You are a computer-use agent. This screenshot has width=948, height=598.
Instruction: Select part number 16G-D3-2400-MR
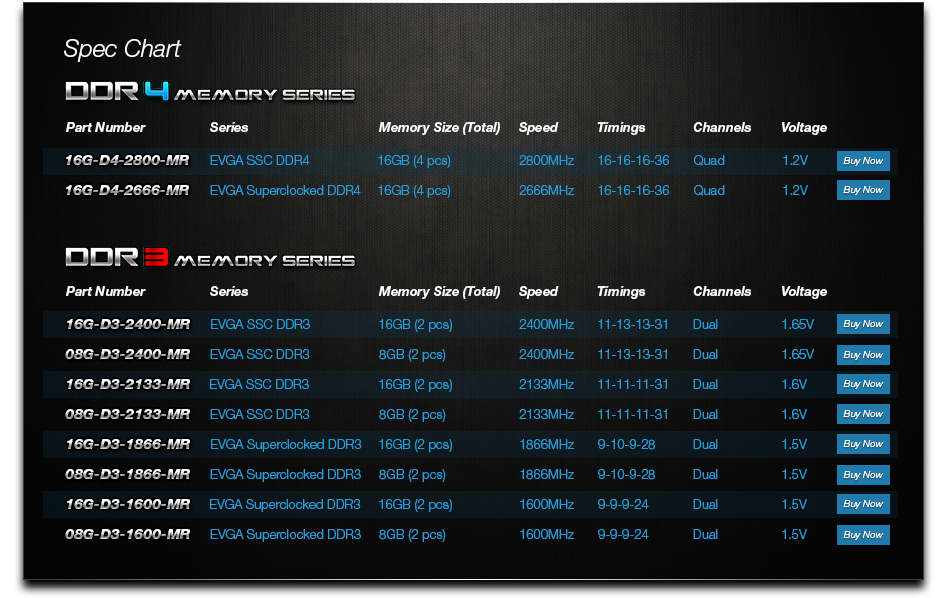tap(128, 324)
